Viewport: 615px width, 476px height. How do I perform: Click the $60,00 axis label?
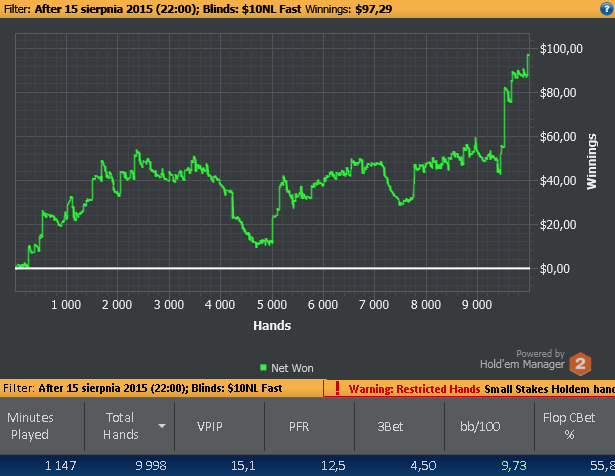558,136
